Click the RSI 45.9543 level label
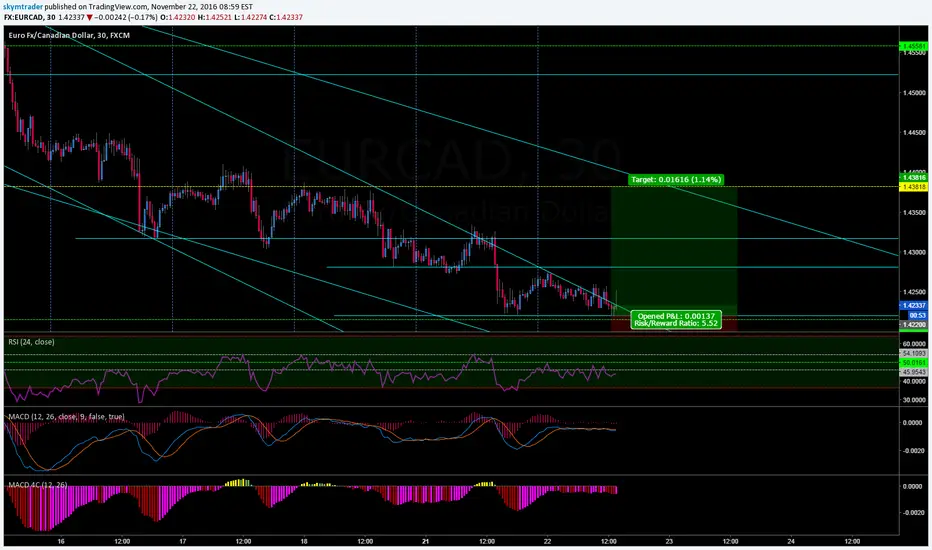932x550 pixels. pos(914,372)
